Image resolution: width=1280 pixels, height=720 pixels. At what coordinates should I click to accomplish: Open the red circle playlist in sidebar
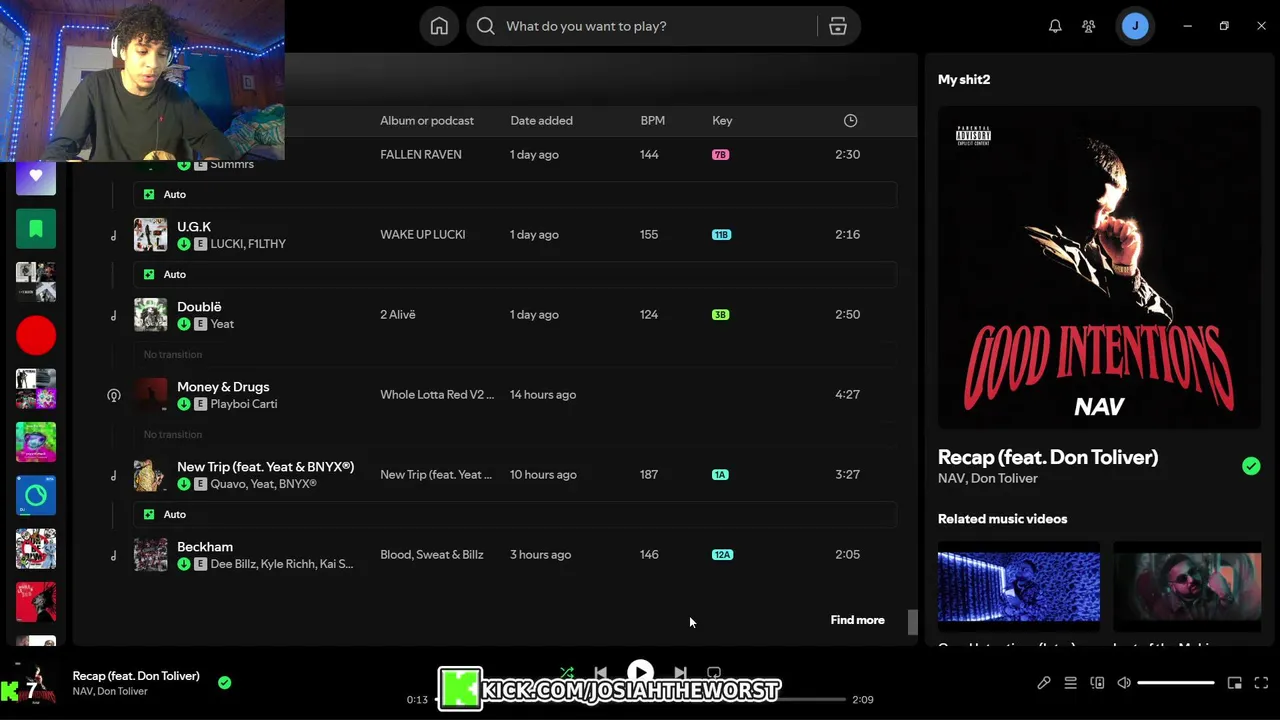click(x=36, y=335)
